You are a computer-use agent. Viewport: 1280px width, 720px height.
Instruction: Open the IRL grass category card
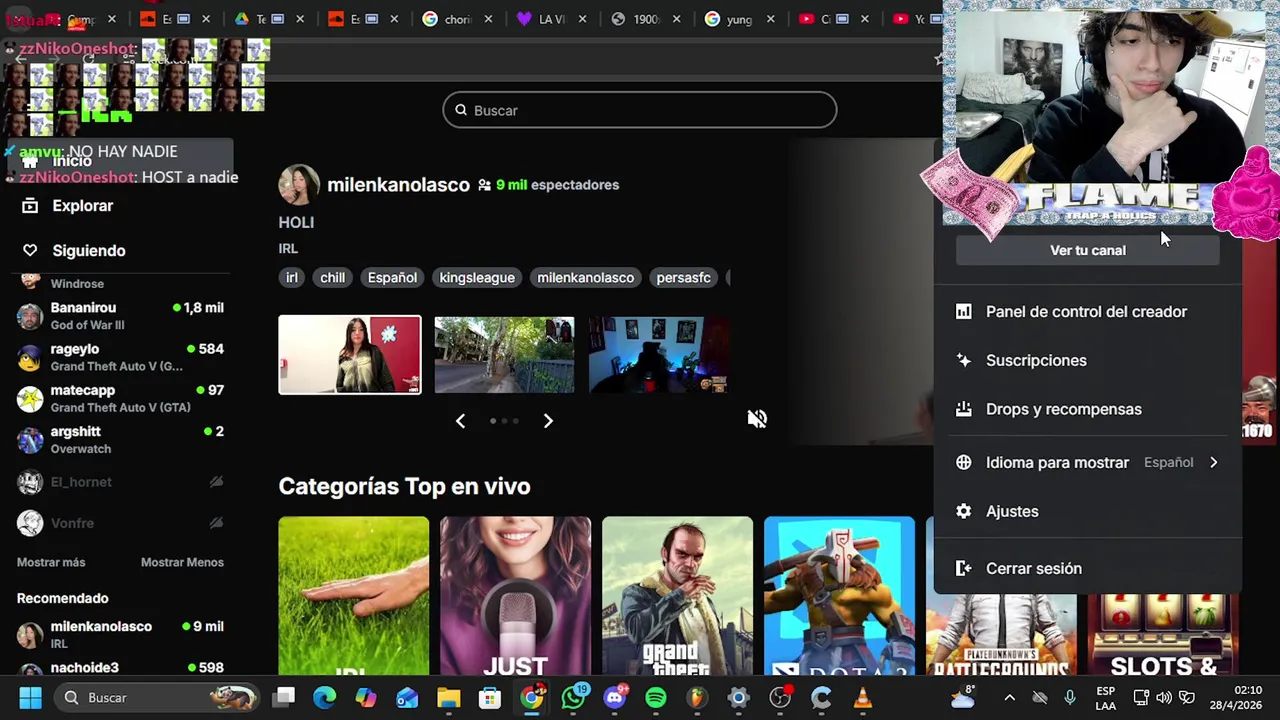tap(353, 596)
